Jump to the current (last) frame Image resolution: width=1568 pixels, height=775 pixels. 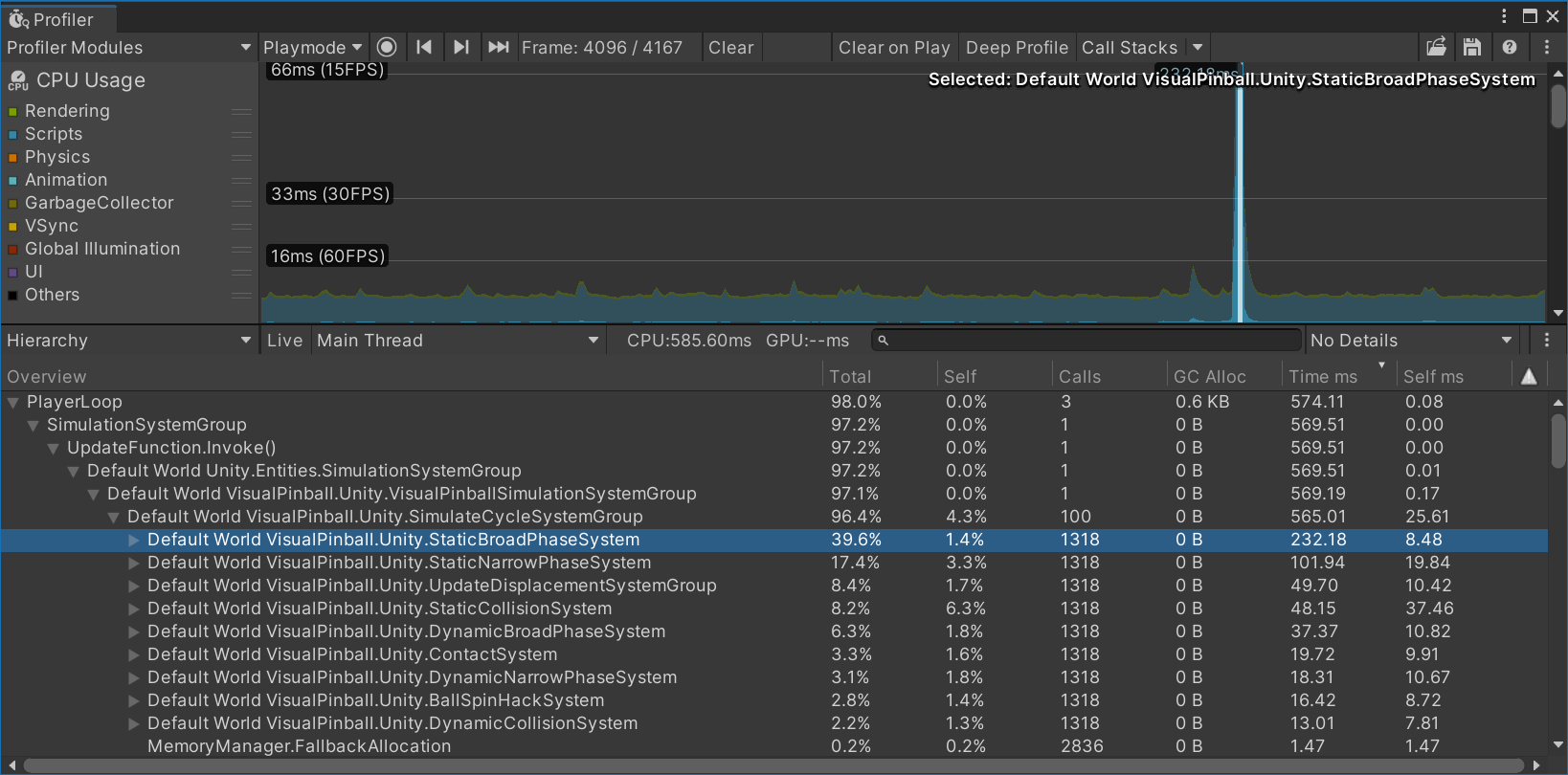click(x=498, y=47)
